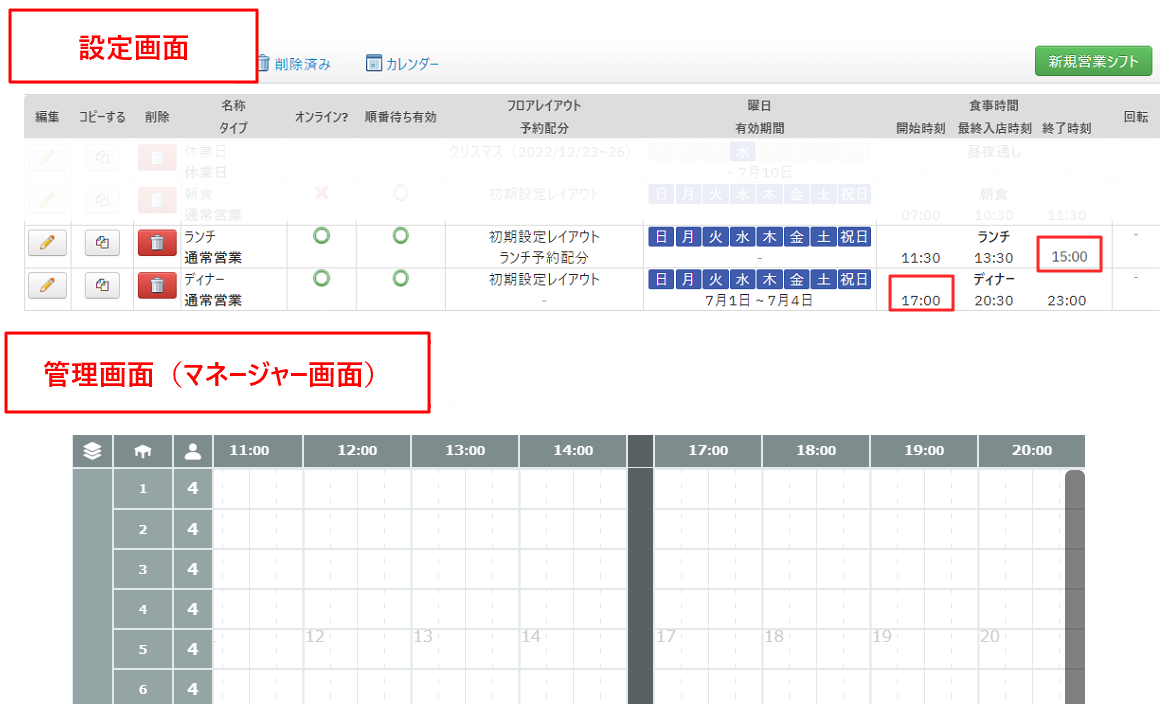The height and width of the screenshot is (714, 1176).
Task: Open the 削除済み tab
Action: point(293,64)
